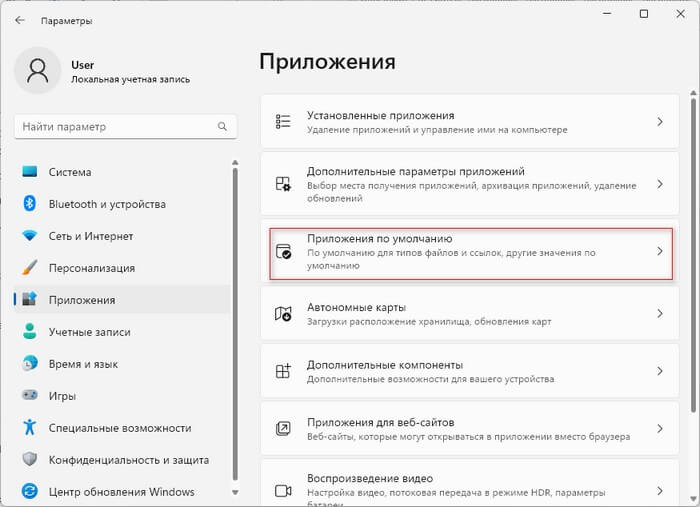Minimize the Параметры window

[x=607, y=14]
